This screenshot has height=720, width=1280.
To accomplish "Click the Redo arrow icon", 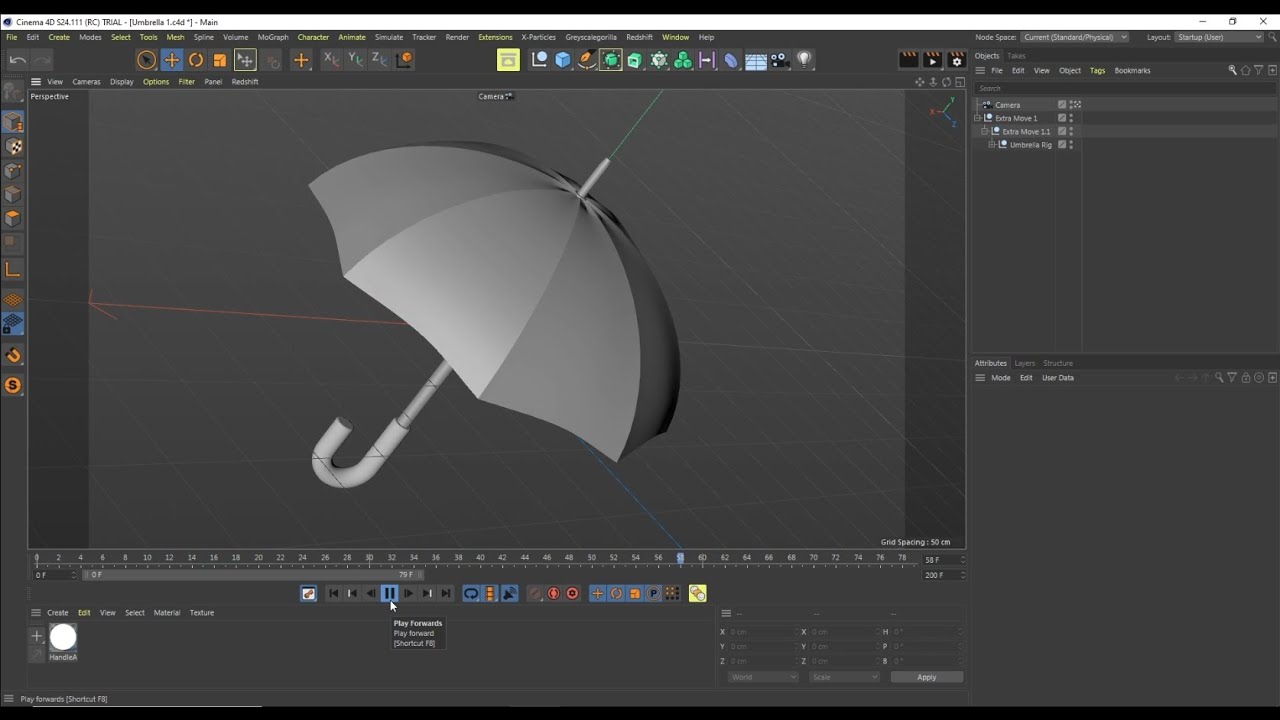I will pos(41,60).
